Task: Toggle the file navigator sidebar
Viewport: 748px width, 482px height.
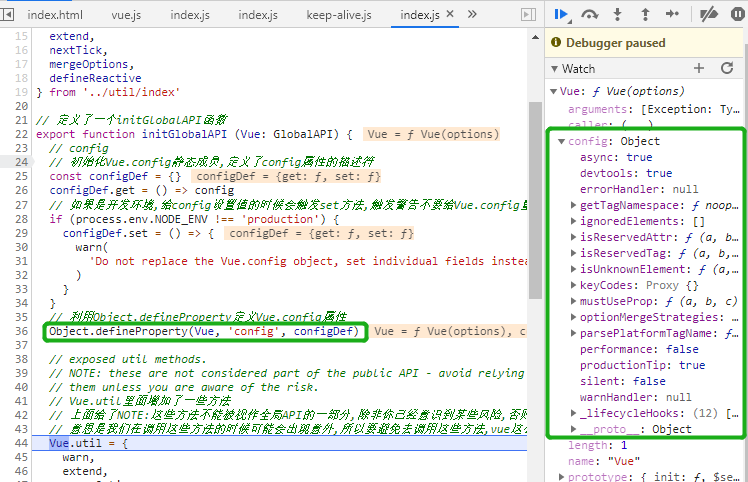Action: click(x=7, y=14)
